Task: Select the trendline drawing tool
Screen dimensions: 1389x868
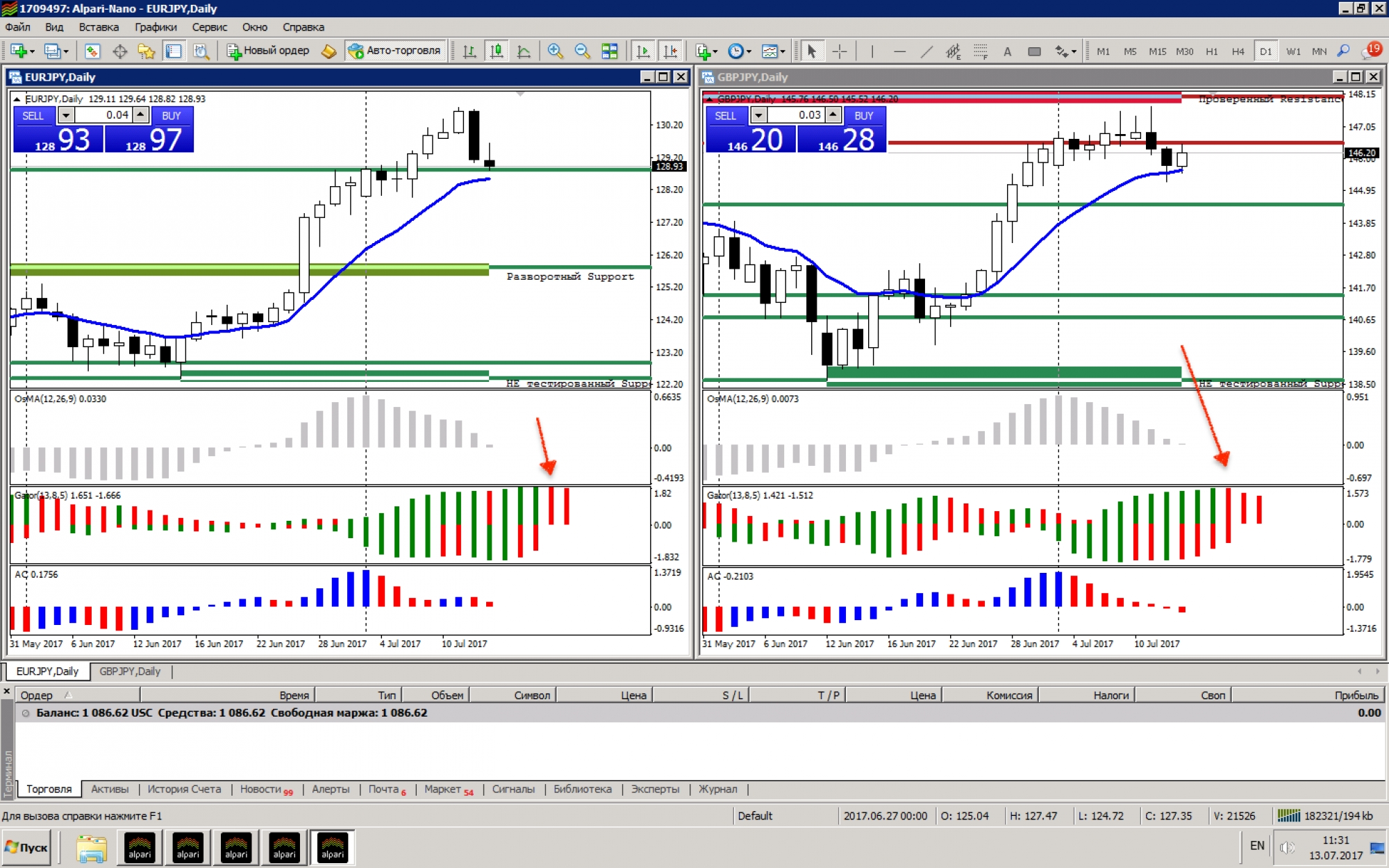Action: (x=926, y=51)
